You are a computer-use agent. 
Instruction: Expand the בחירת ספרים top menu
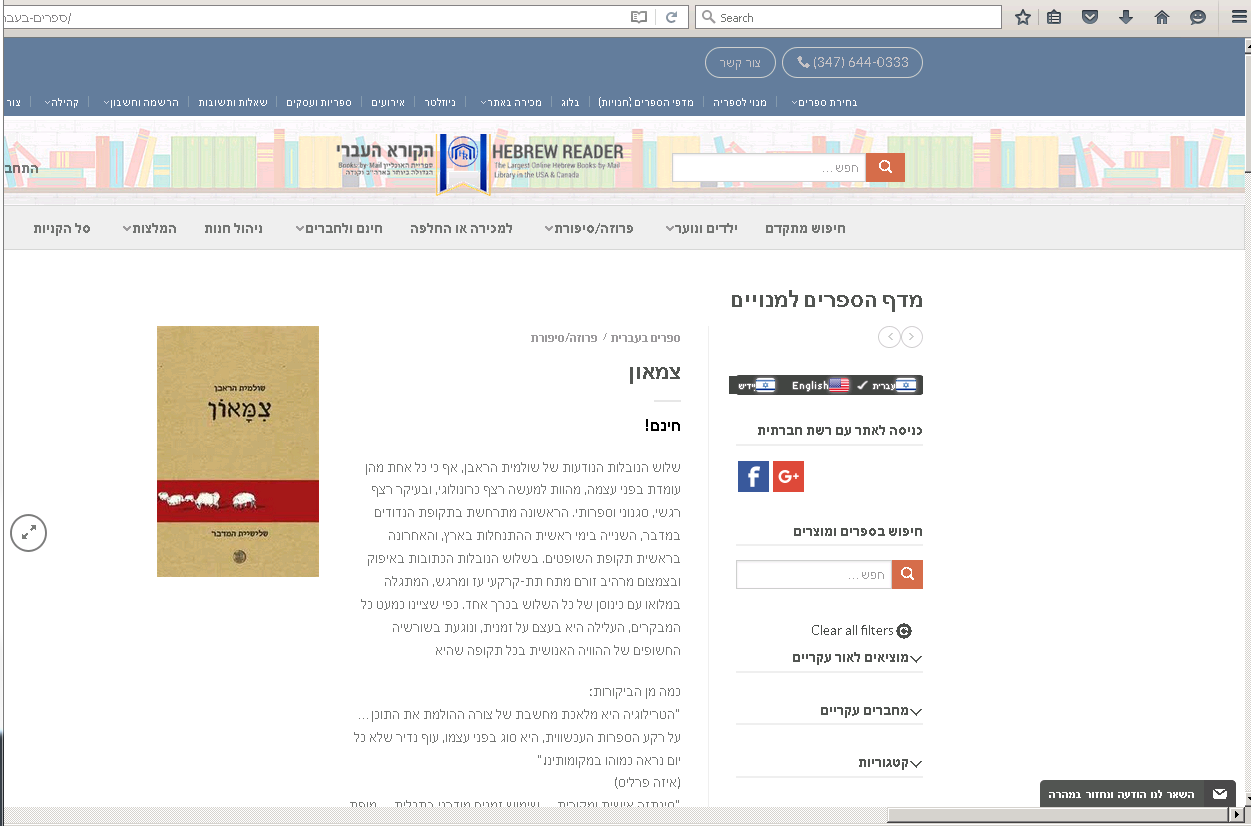click(x=824, y=102)
